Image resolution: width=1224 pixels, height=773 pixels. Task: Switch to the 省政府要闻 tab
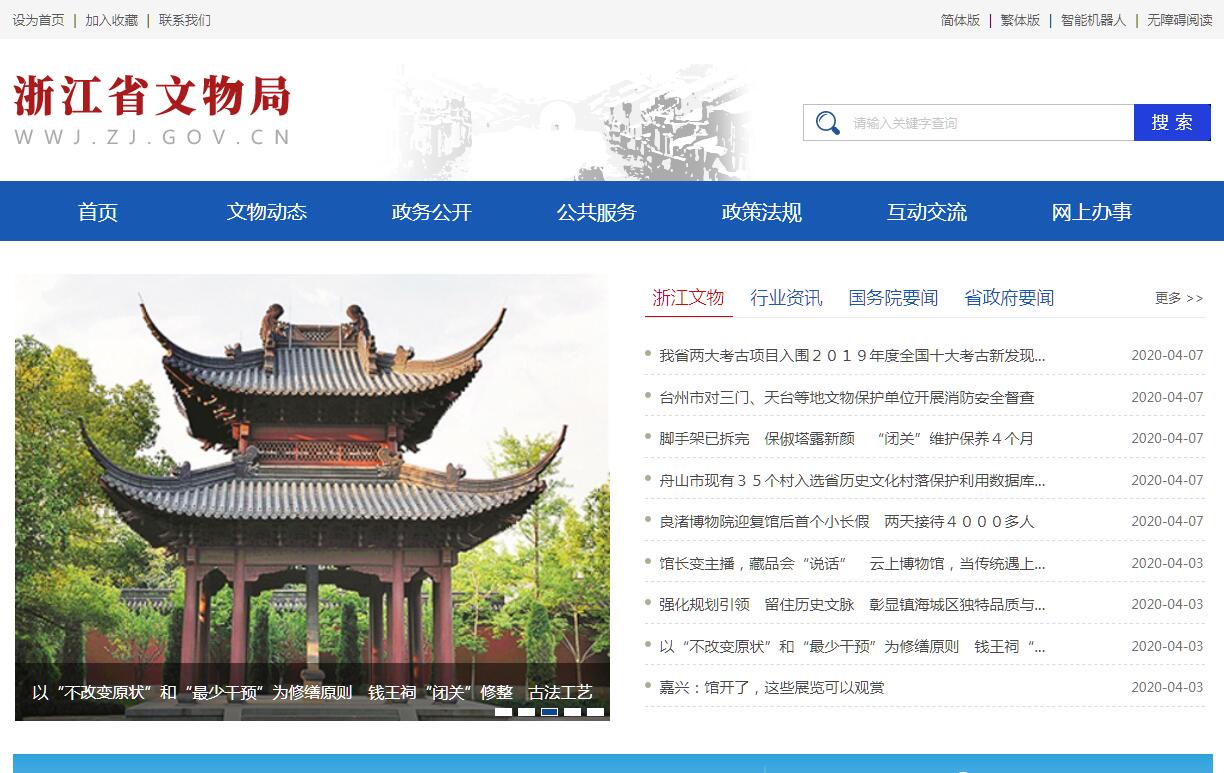1008,298
